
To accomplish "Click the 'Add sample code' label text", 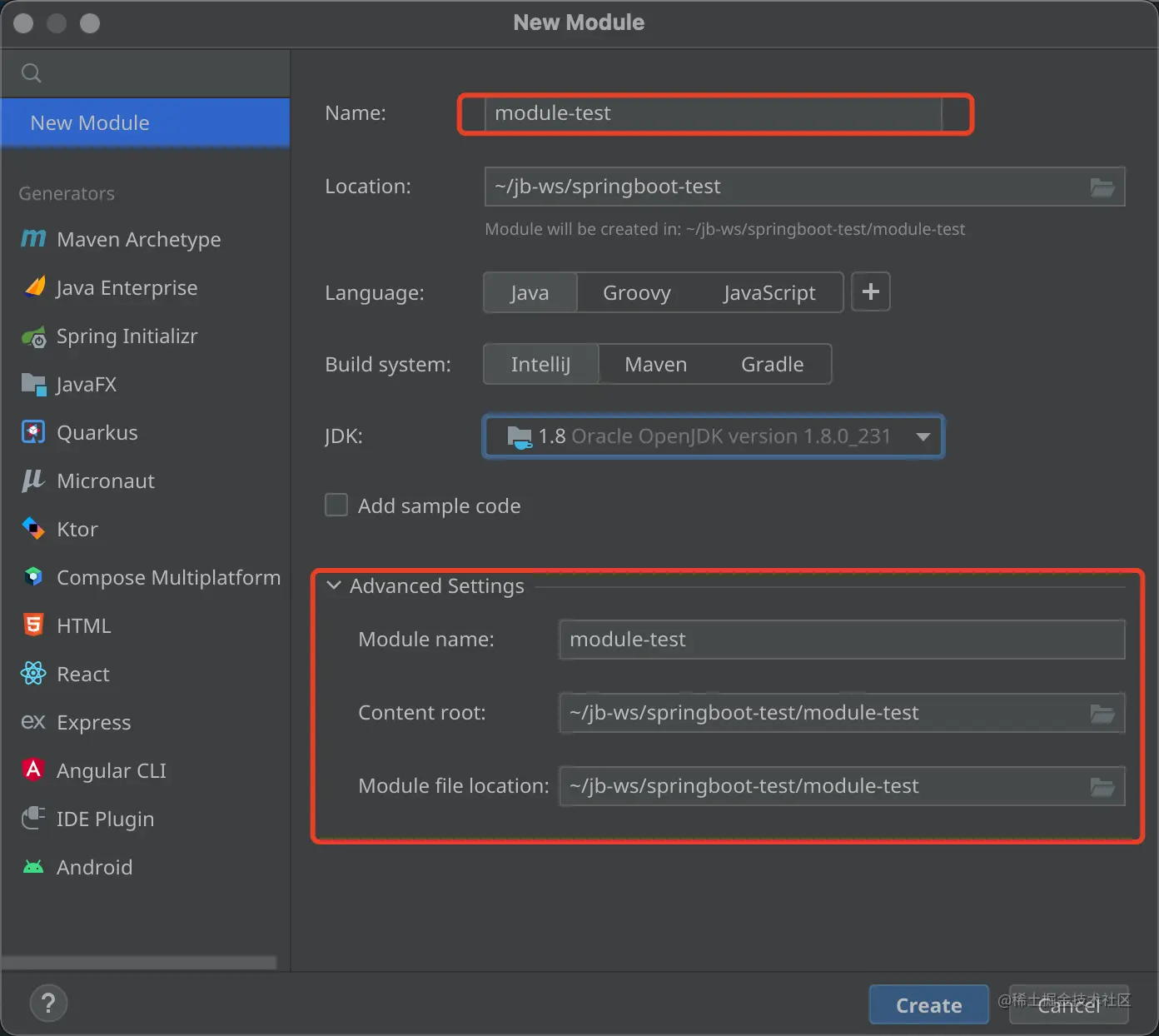I will coord(440,506).
